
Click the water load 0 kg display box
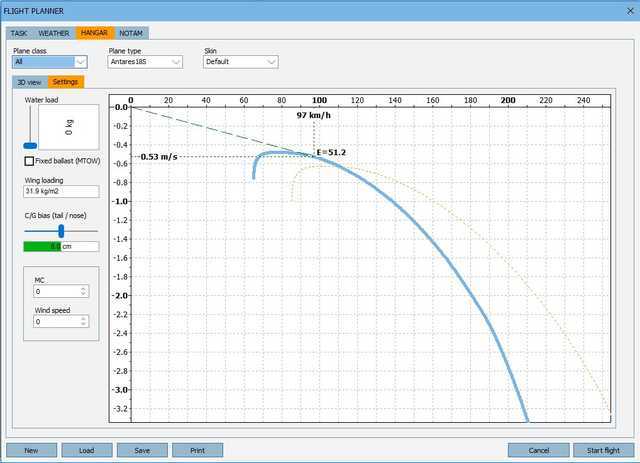tap(69, 127)
